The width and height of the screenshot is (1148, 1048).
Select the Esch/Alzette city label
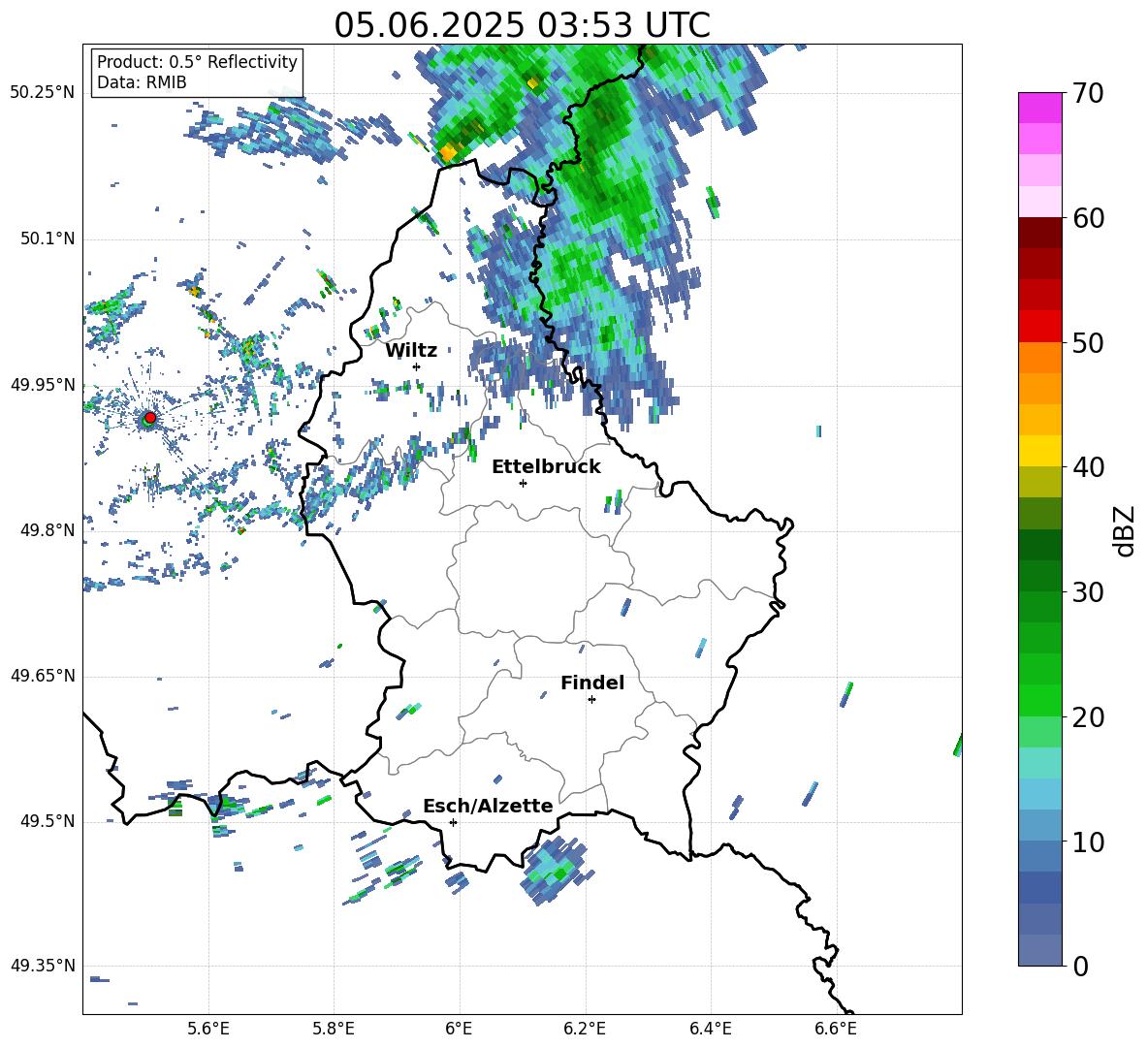pyautogui.click(x=488, y=806)
